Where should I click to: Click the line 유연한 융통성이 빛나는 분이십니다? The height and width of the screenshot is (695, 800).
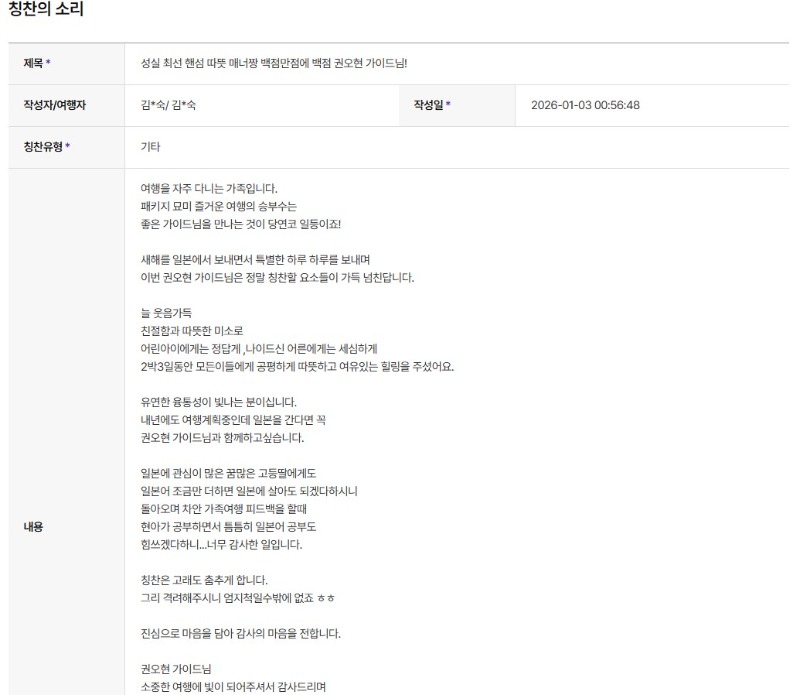click(x=218, y=402)
